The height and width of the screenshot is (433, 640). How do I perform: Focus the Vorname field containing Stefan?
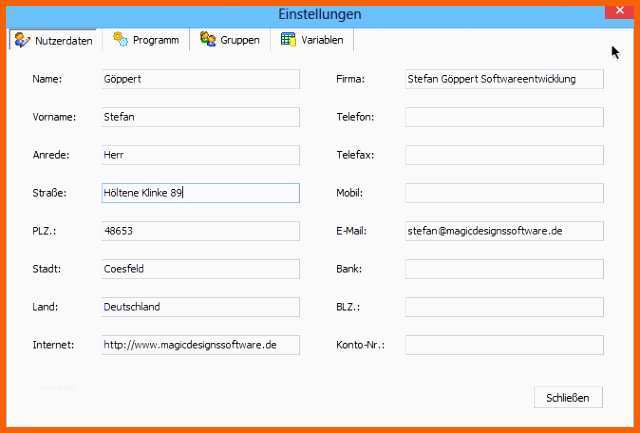200,117
